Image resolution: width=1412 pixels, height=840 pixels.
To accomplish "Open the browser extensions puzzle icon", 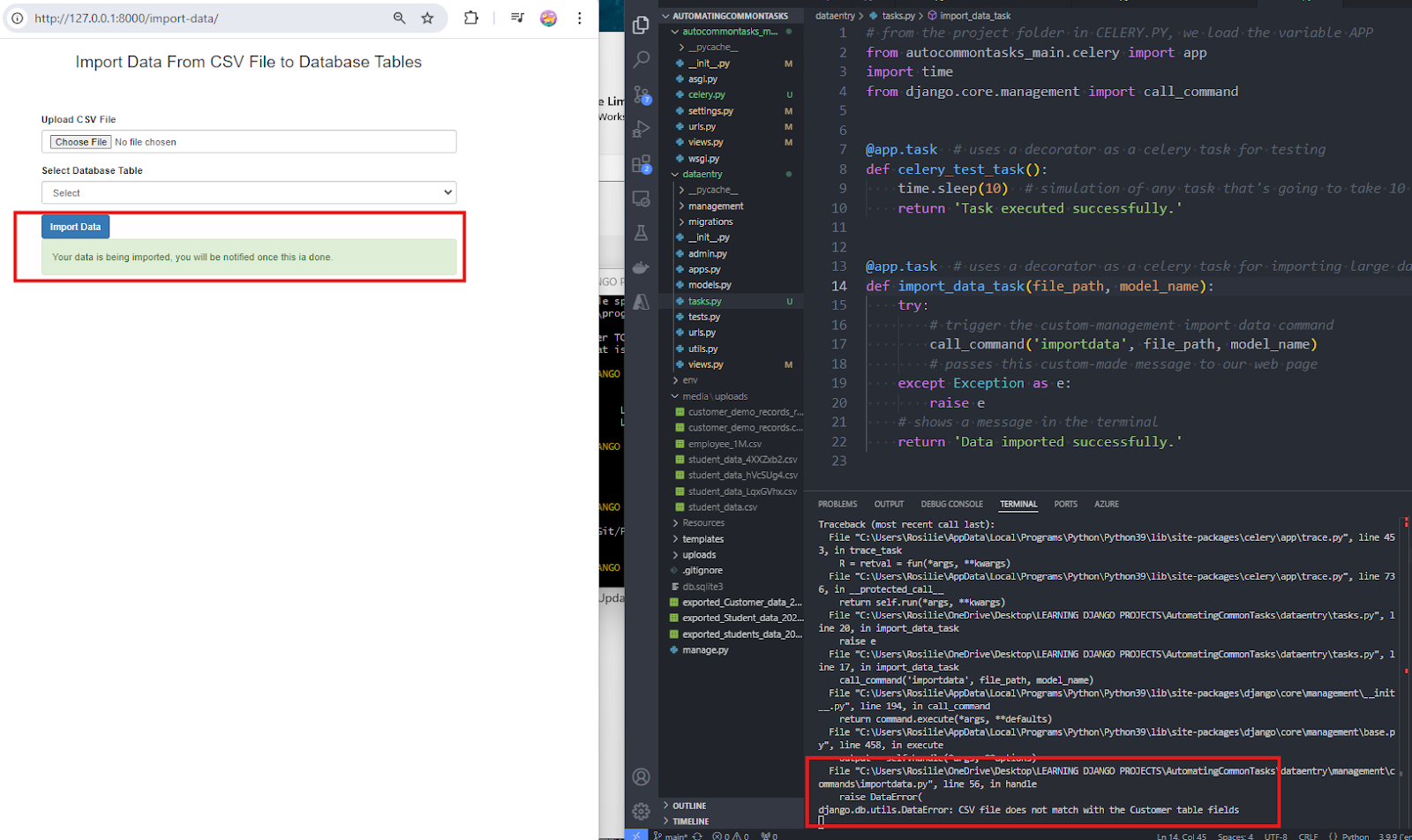I will [471, 18].
